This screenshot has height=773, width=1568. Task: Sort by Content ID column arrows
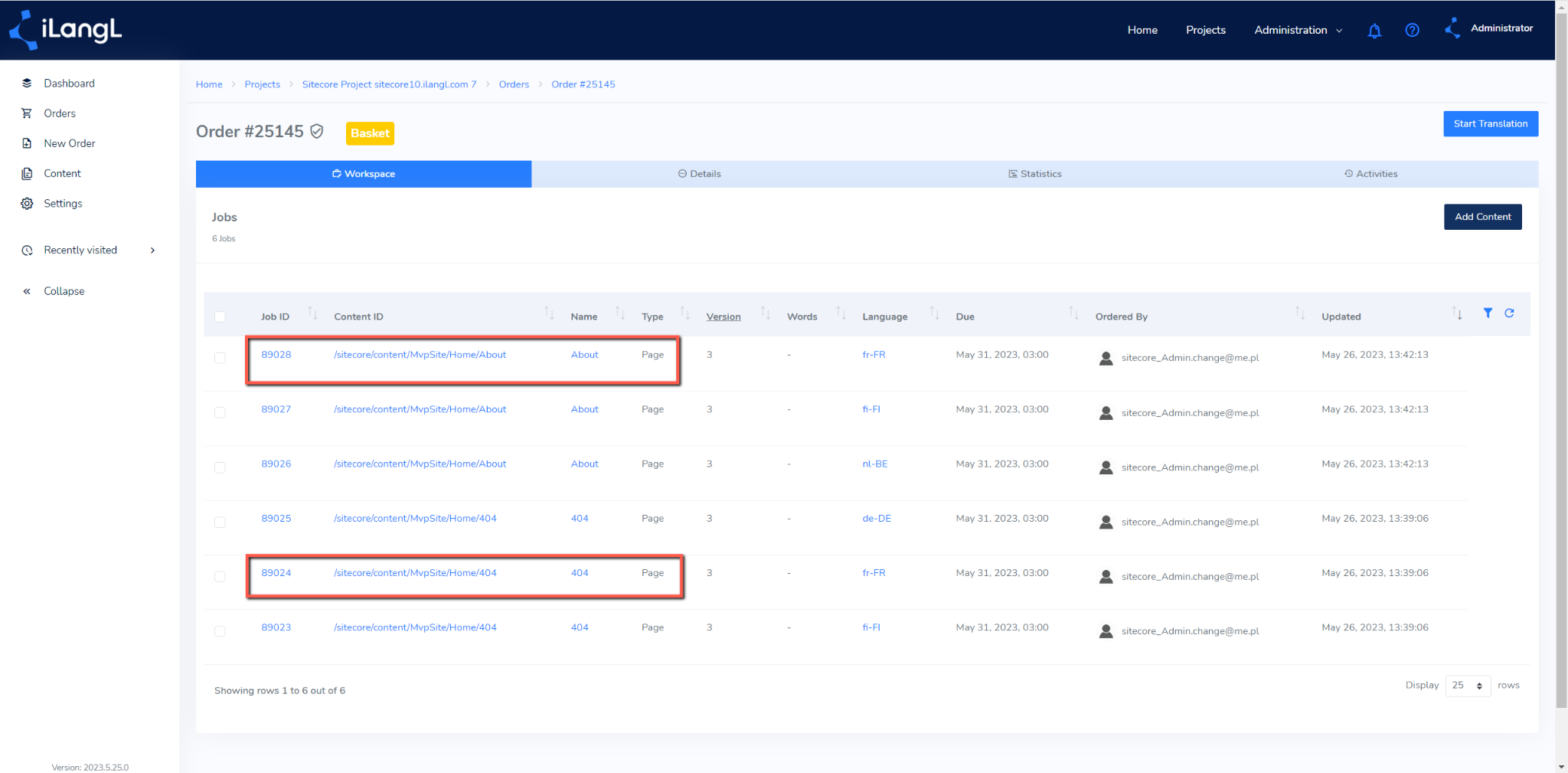[549, 313]
